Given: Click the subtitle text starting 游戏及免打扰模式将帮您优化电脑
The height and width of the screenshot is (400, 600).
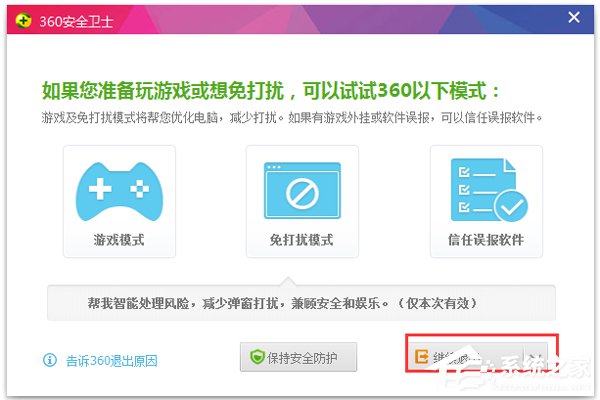Looking at the screenshot, I should 292,118.
